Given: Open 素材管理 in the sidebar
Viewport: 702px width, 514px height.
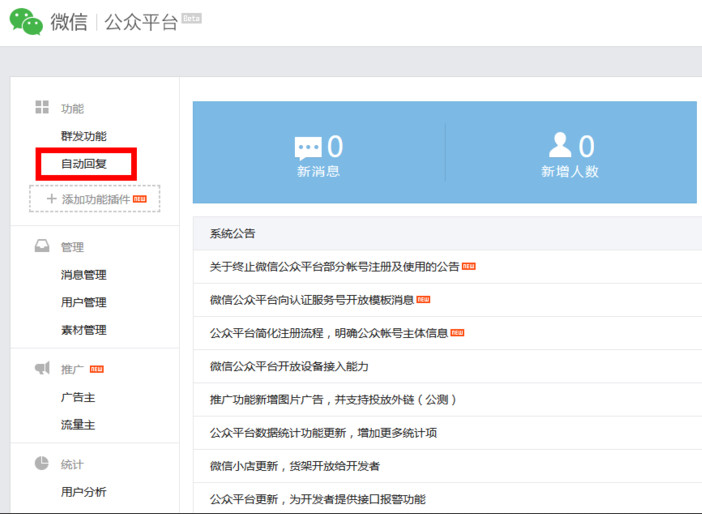Looking at the screenshot, I should pos(83,330).
